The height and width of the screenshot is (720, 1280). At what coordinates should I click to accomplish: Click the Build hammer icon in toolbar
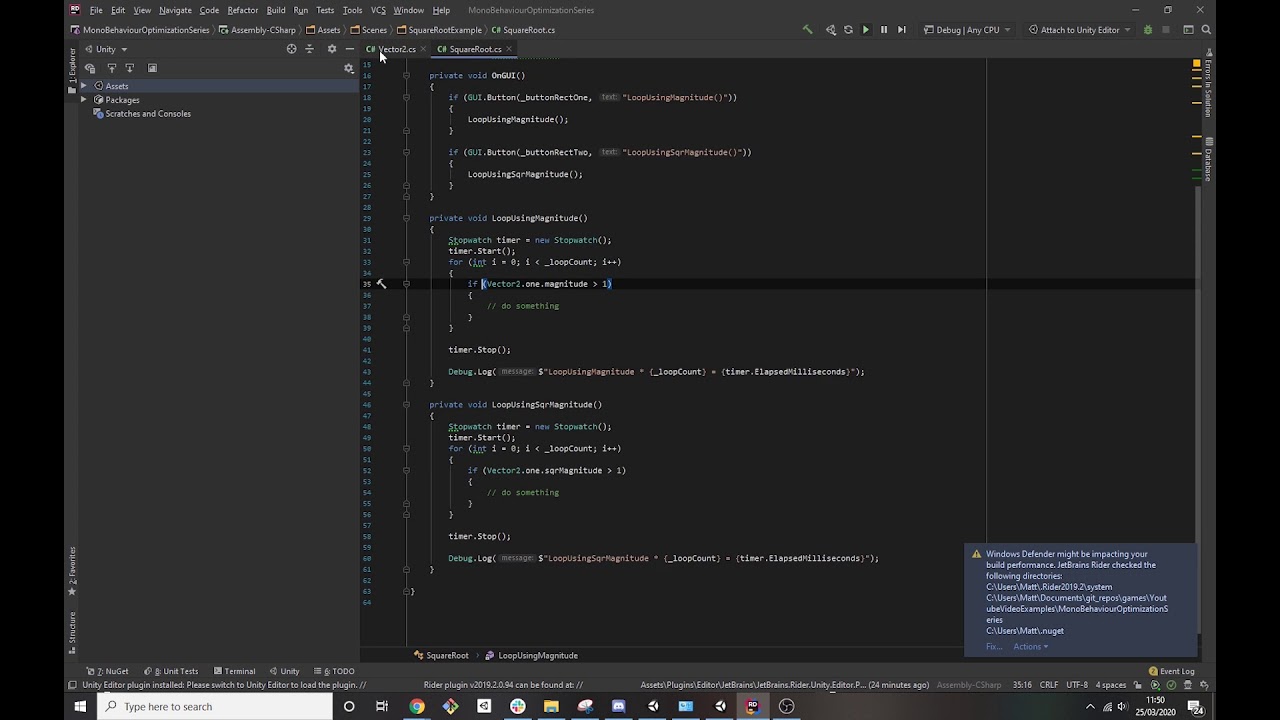pos(808,30)
